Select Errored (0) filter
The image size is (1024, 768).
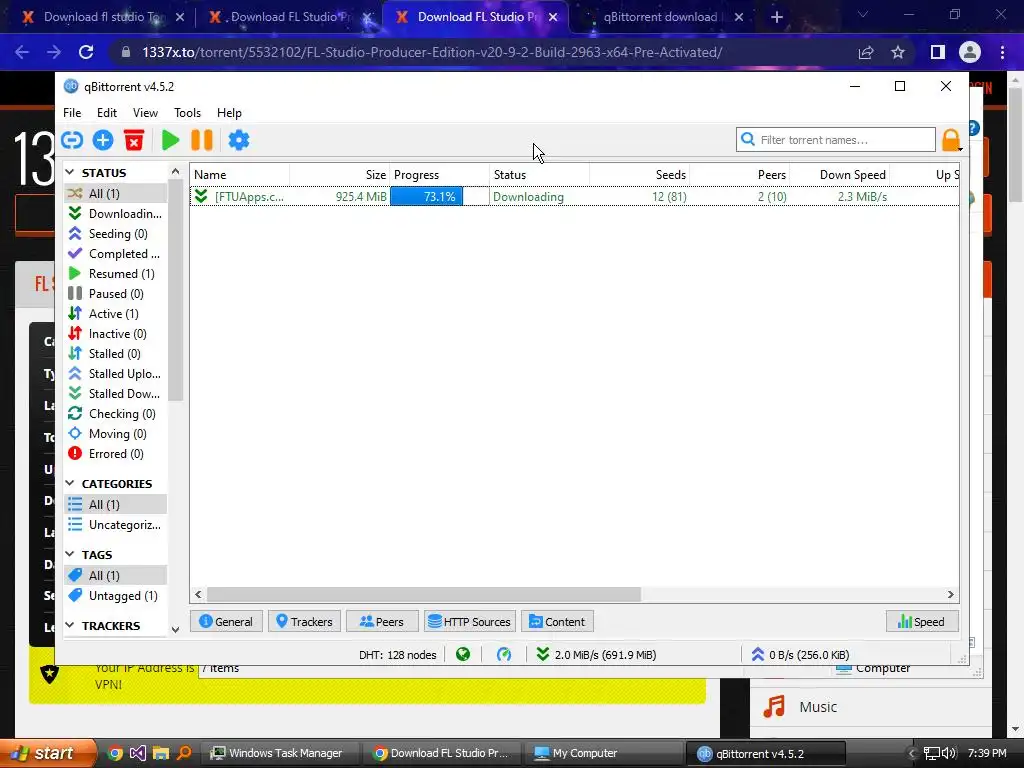116,454
